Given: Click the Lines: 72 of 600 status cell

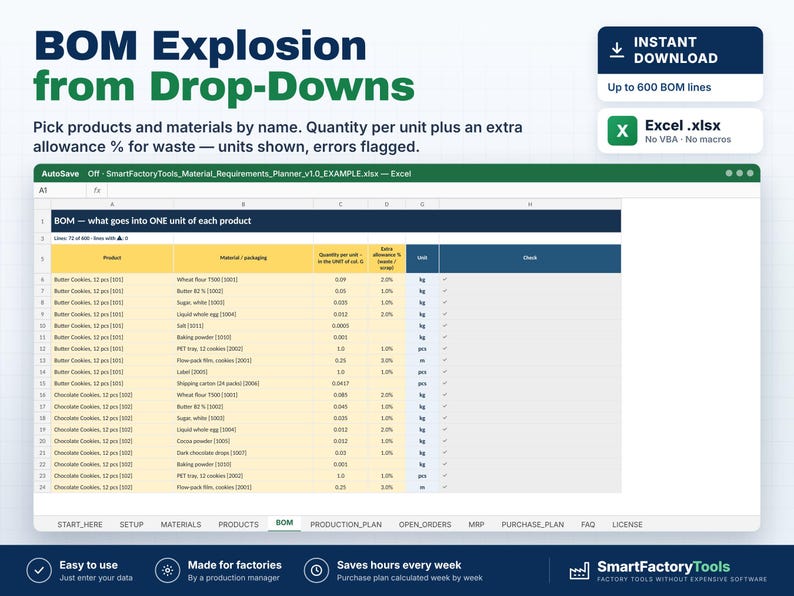Looking at the screenshot, I should click(112, 238).
